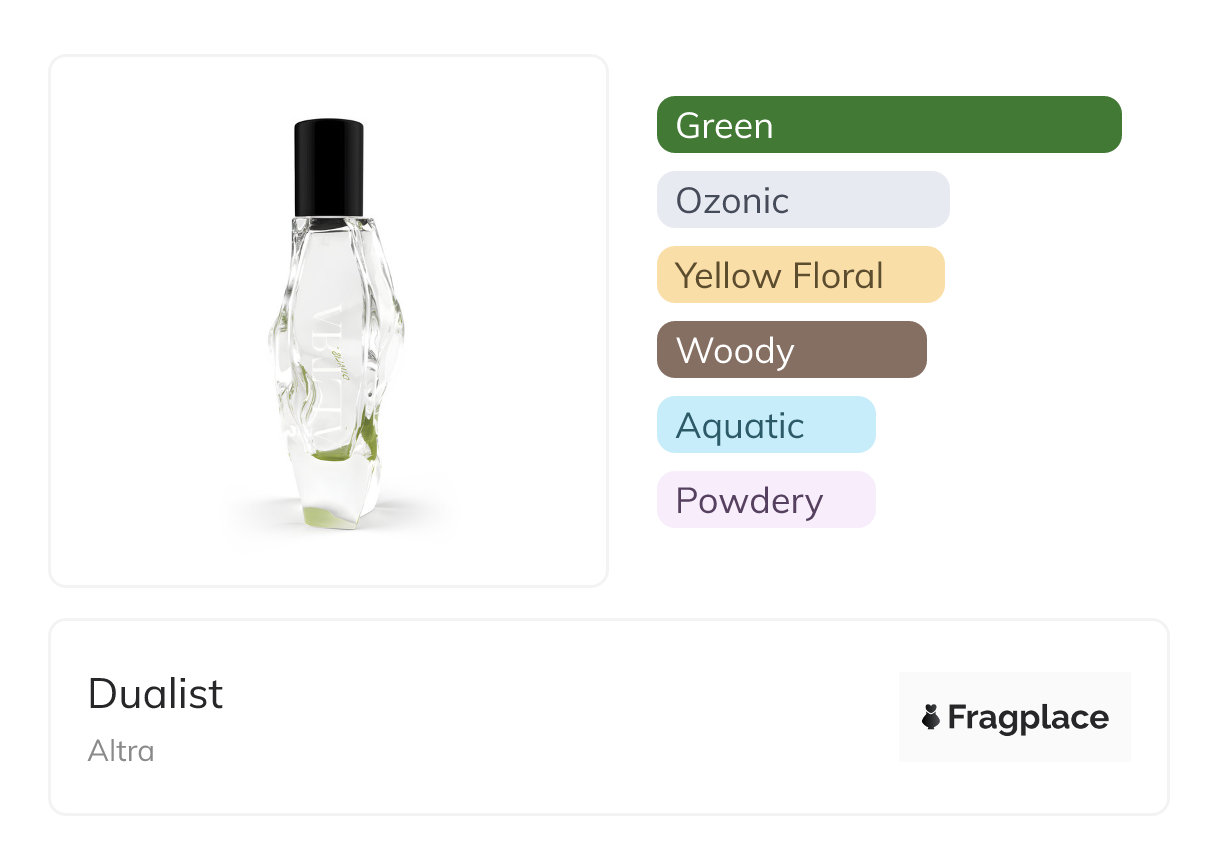This screenshot has height=864, width=1218.
Task: Choose the Yellow Floral accord bar
Action: click(x=800, y=275)
